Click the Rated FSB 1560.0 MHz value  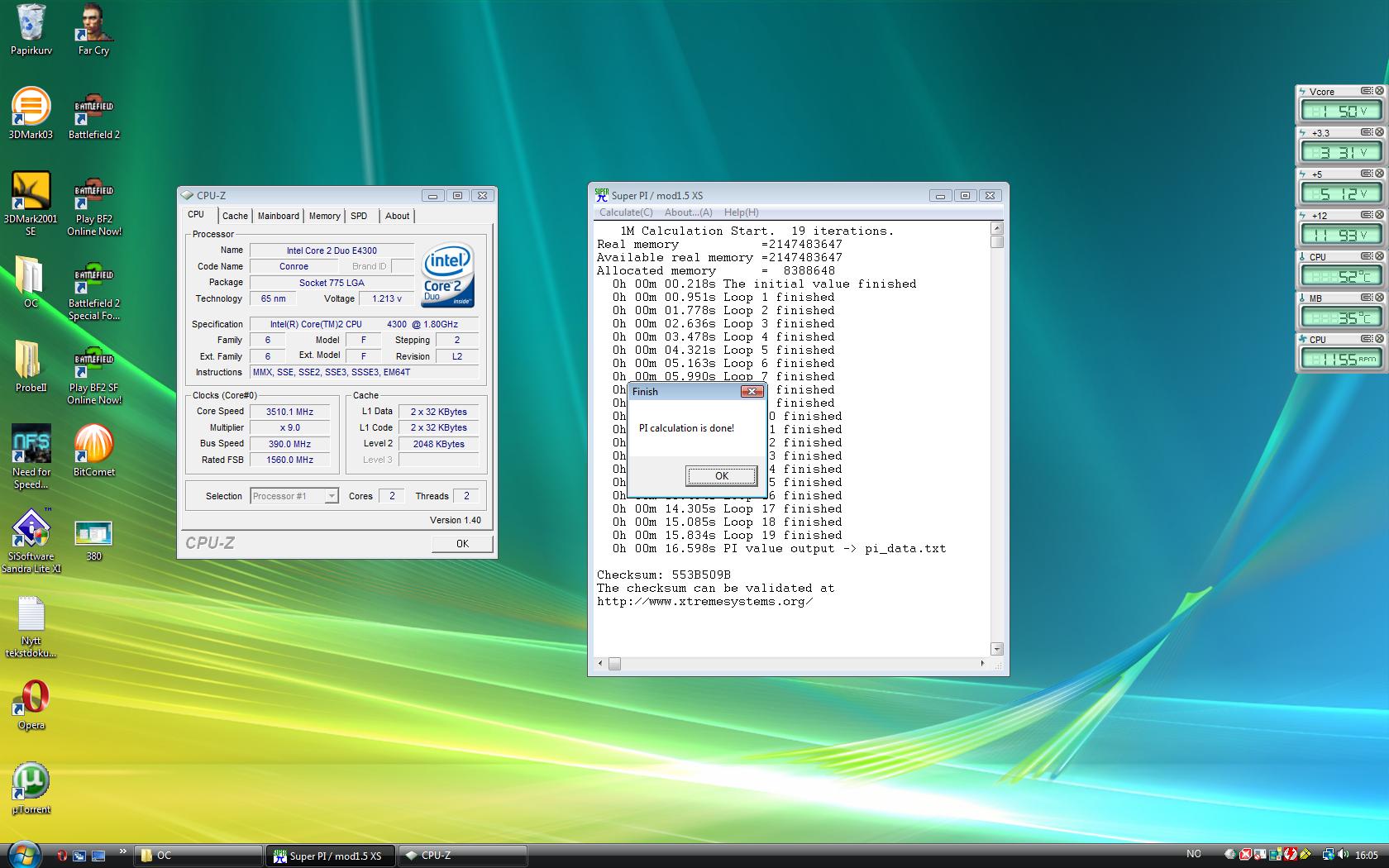[289, 460]
